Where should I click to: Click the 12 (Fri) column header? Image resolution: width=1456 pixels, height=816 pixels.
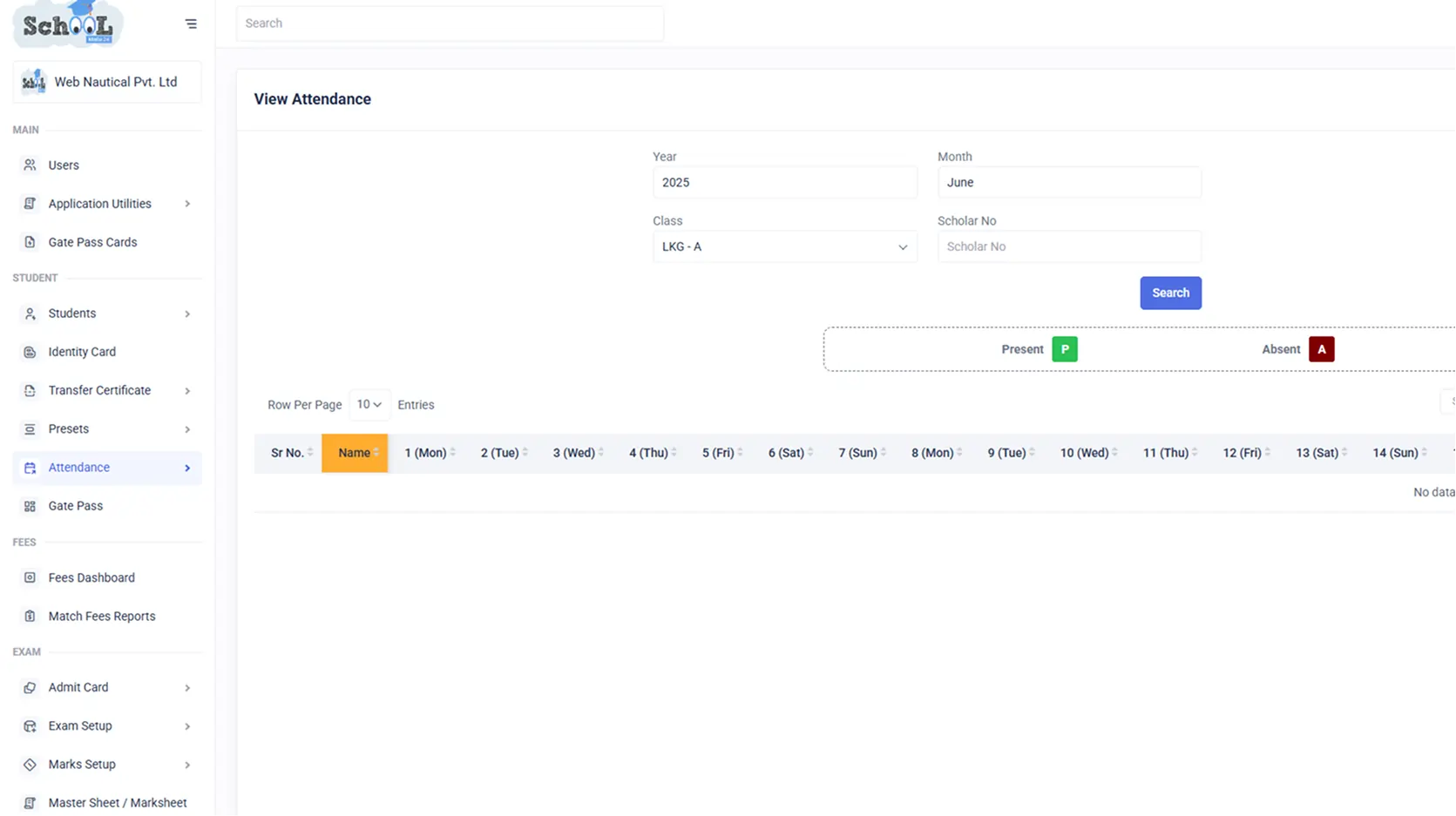pos(1246,453)
